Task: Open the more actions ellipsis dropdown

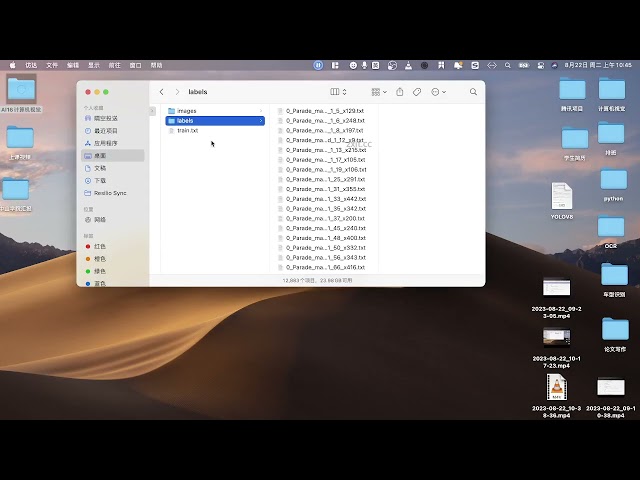Action: click(438, 92)
